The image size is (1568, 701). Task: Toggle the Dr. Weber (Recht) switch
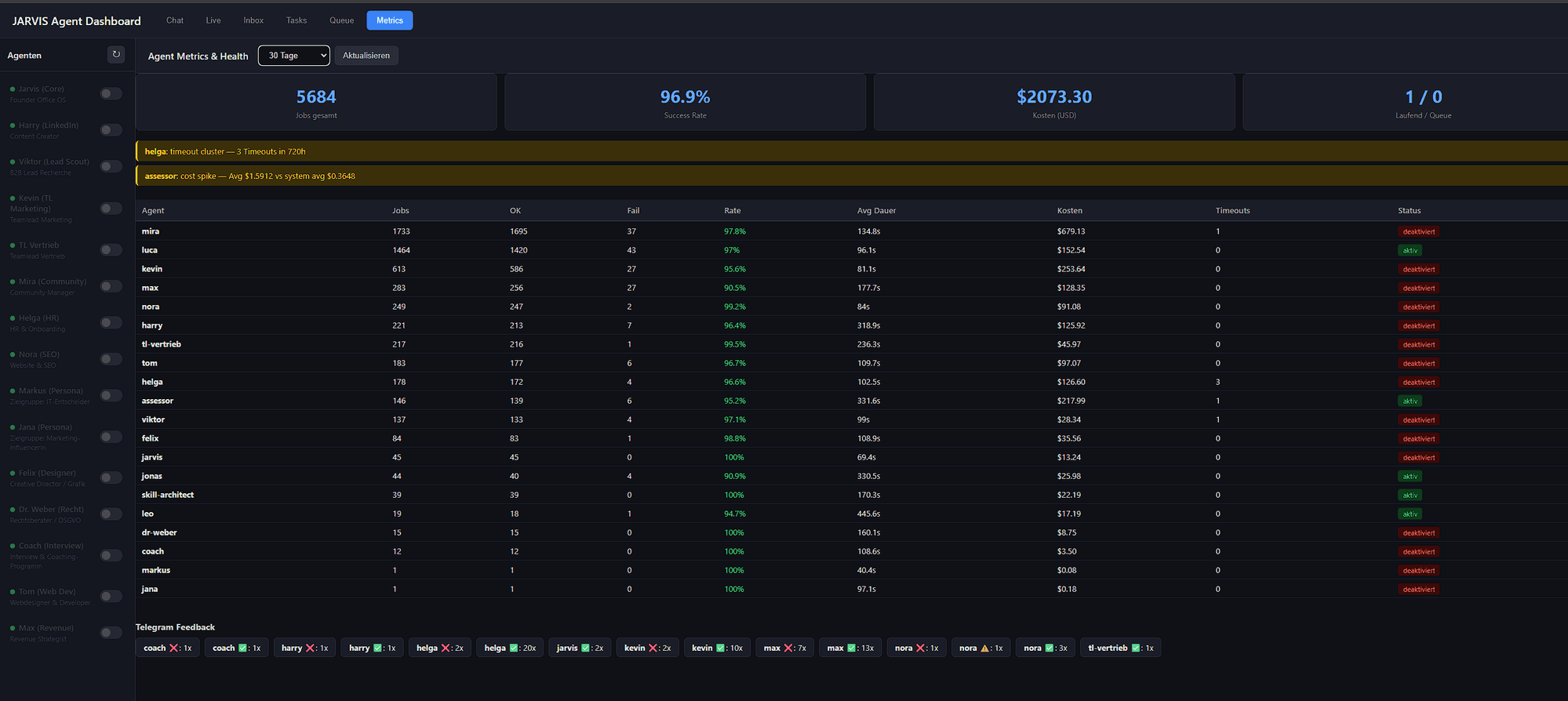111,514
